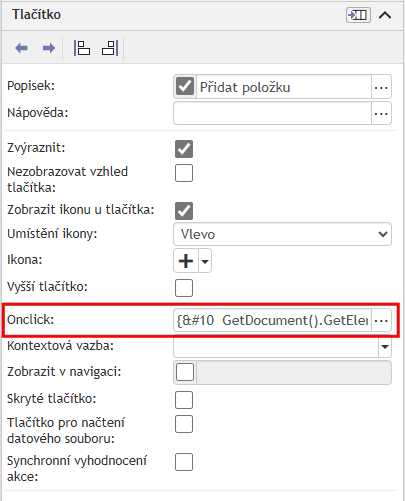Screen dimensions: 405x501
Task: Open ellipsis editor for Popisek field
Action: coord(381,87)
